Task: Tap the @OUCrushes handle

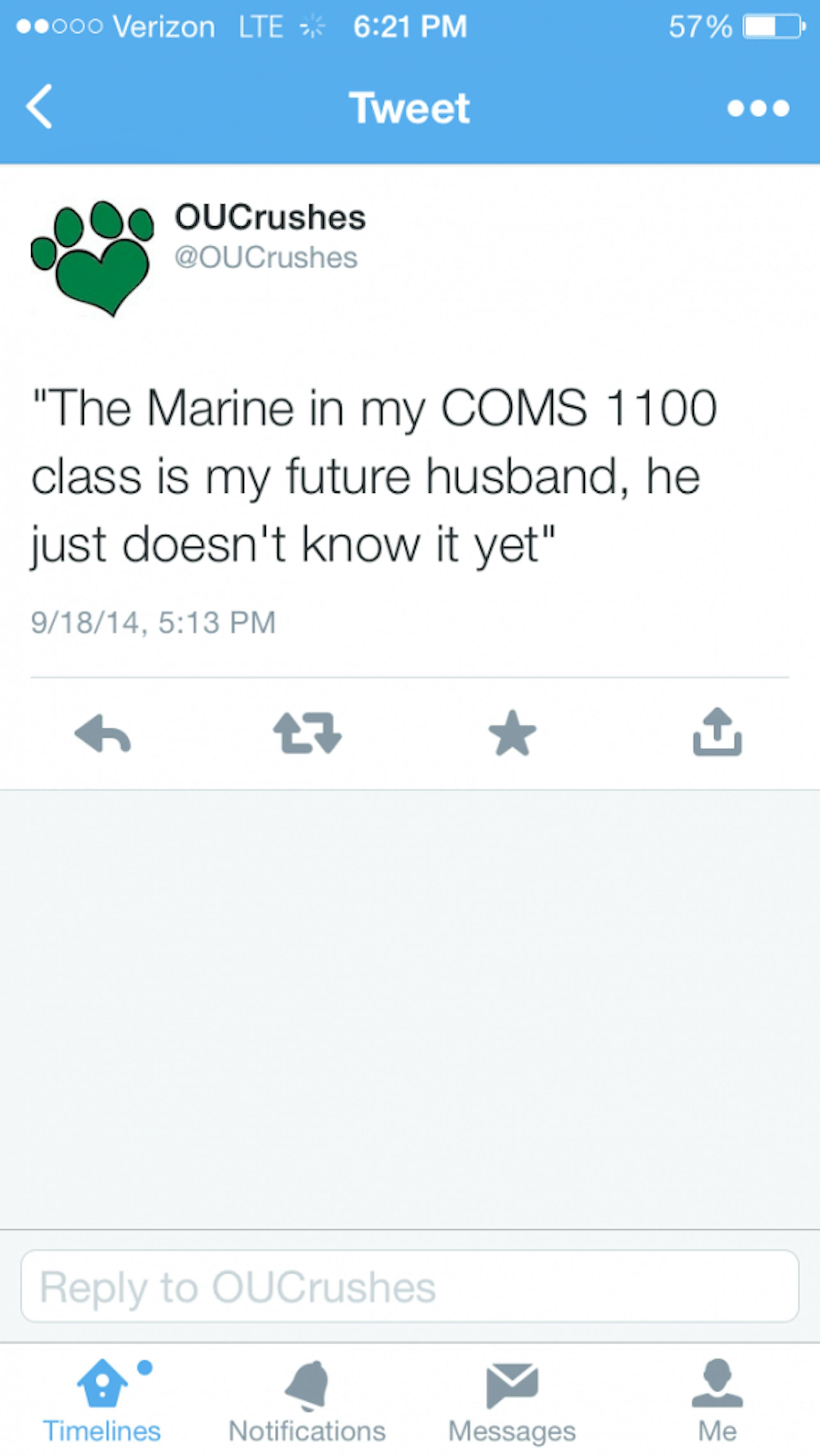Action: click(266, 258)
